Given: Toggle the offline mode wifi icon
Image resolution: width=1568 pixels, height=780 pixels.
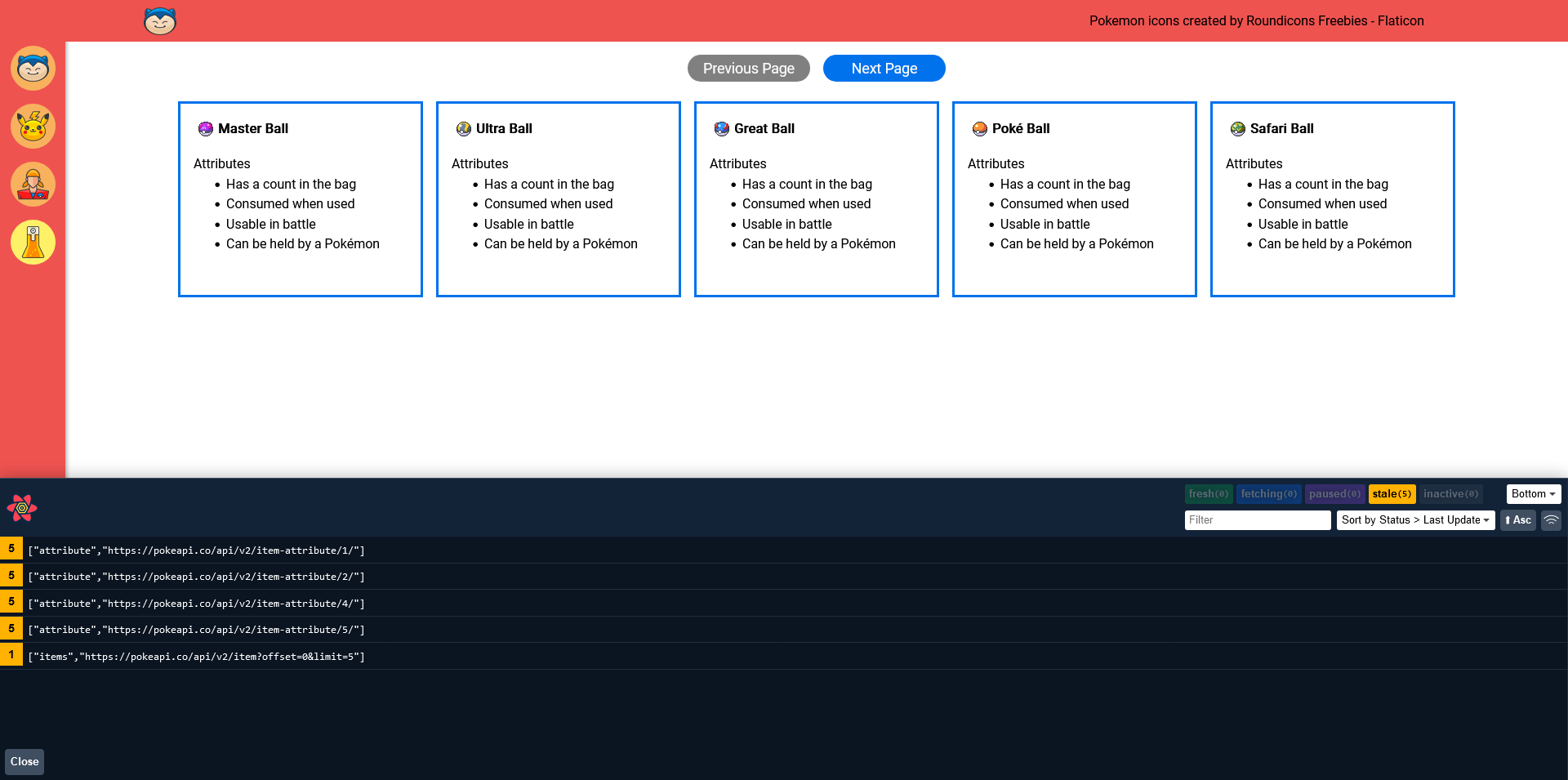Looking at the screenshot, I should tap(1551, 520).
